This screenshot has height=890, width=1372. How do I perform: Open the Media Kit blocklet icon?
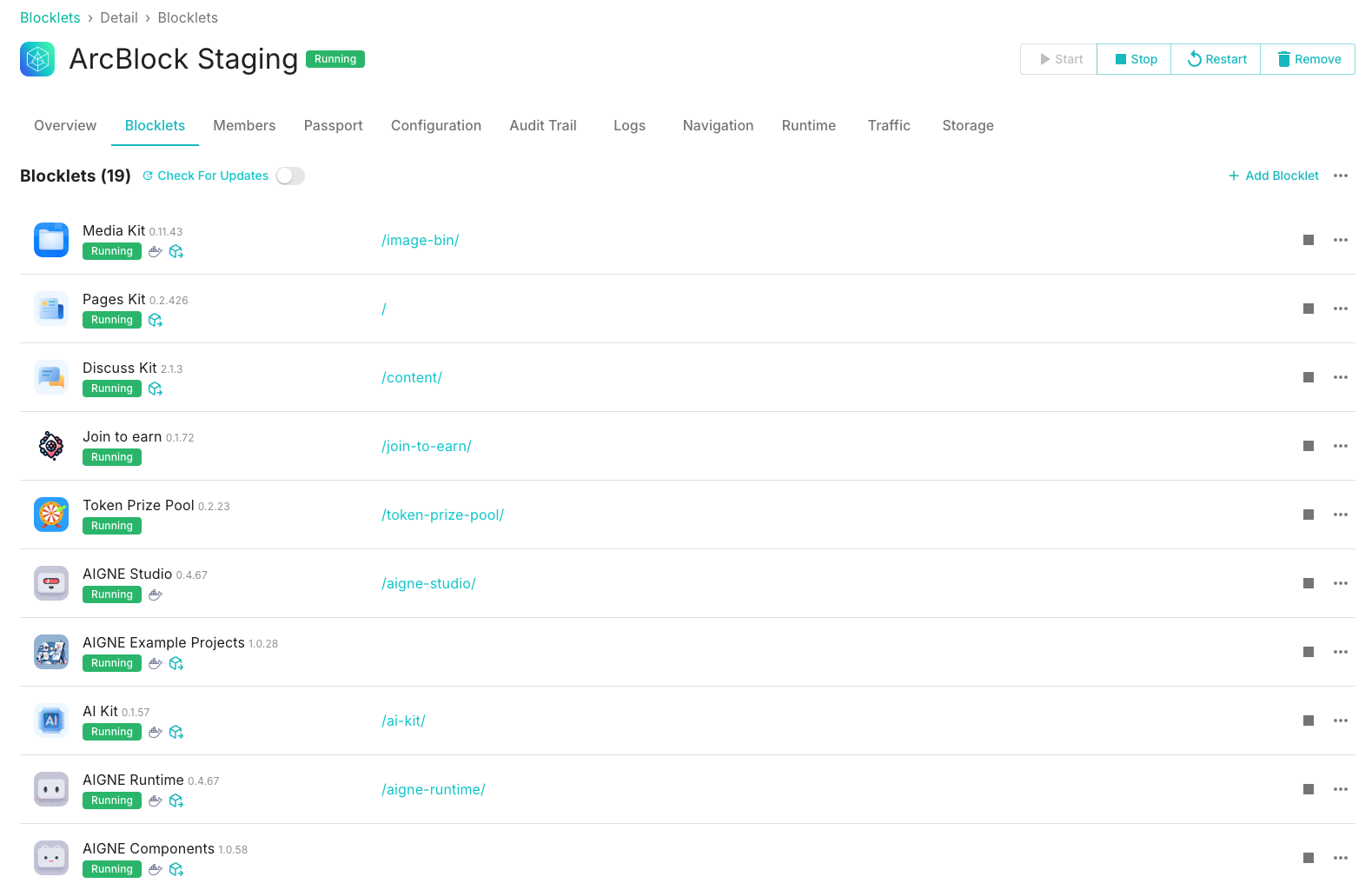tap(51, 240)
